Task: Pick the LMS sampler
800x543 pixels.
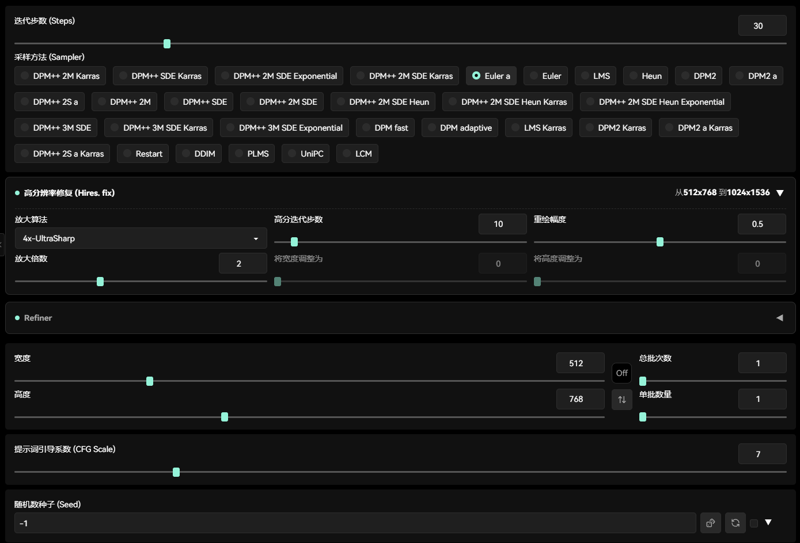Action: click(595, 76)
